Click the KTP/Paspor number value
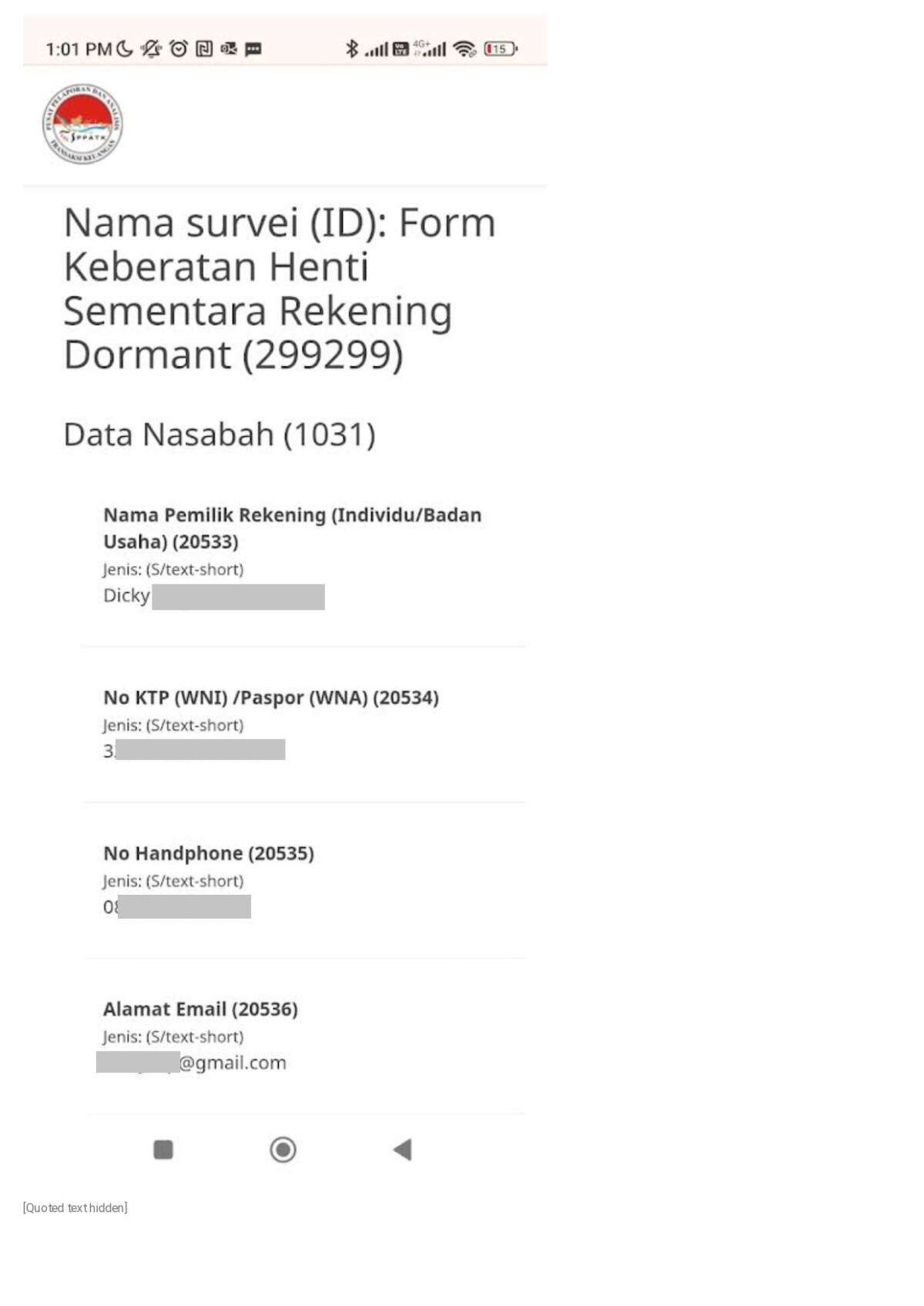 [x=194, y=751]
